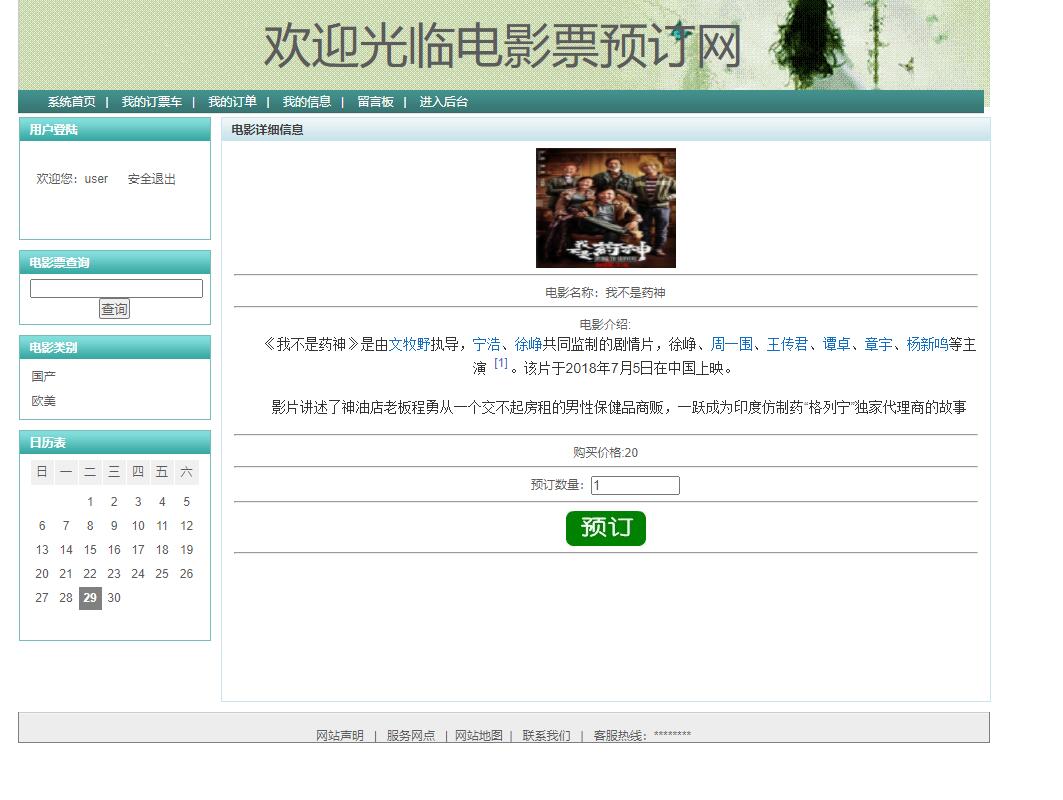The height and width of the screenshot is (800, 1063).
Task: Click the reference [1] citation link
Action: (500, 363)
